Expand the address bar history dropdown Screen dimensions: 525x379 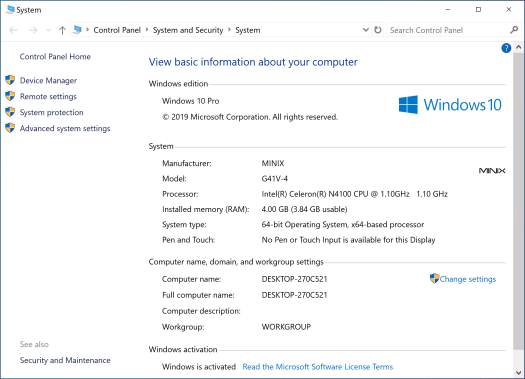coord(366,30)
